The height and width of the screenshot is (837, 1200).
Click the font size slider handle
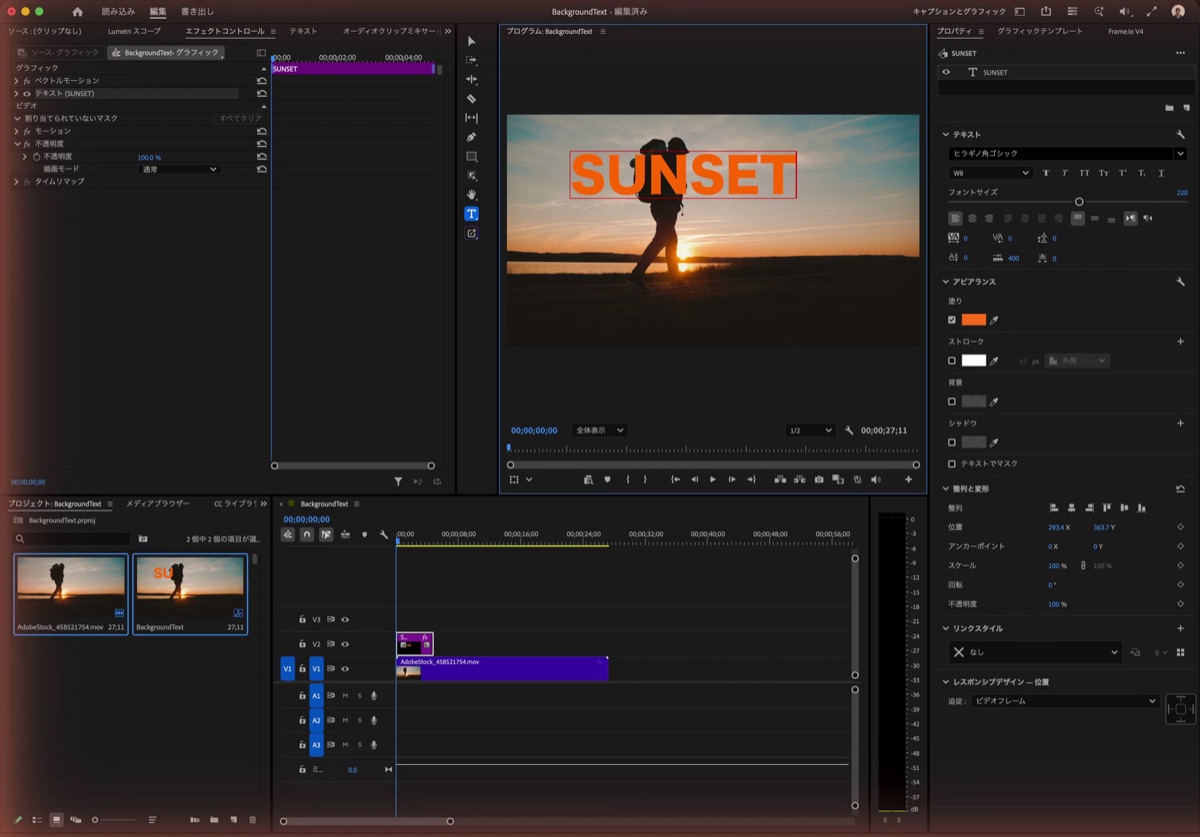[1079, 201]
